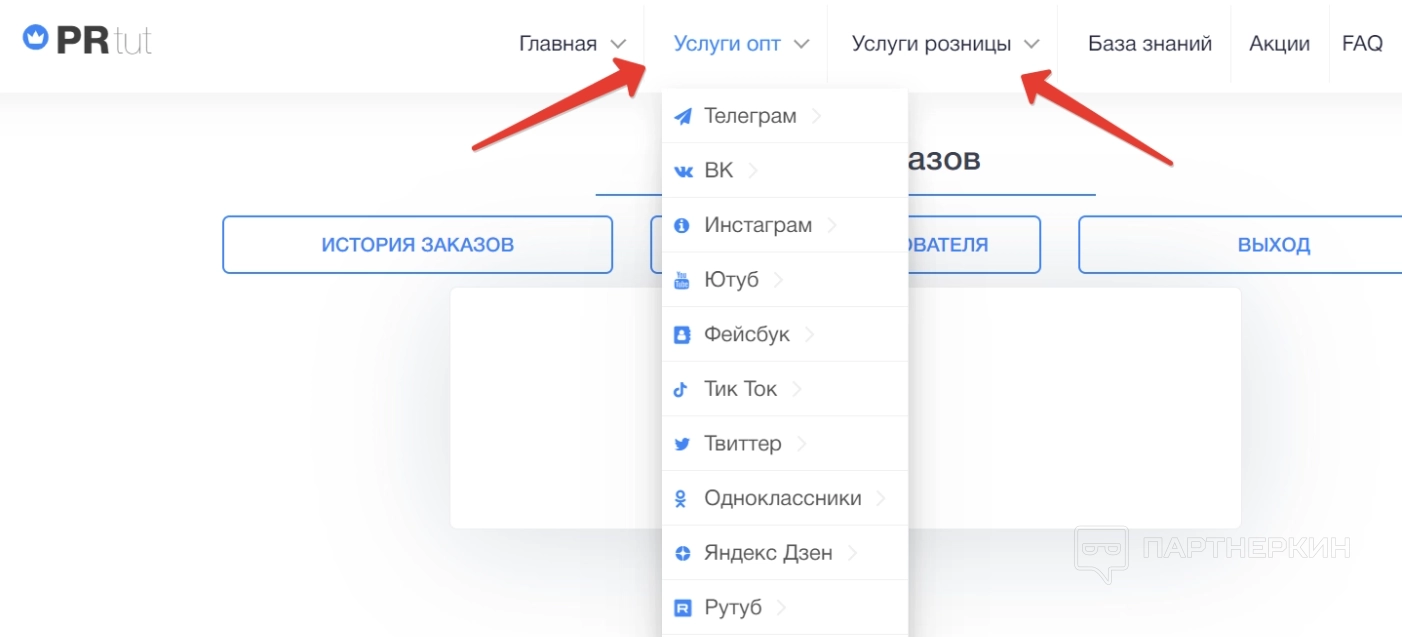Expand the Яндекс Дзен submenu arrow
Screen dimensions: 1402x637
(x=851, y=552)
